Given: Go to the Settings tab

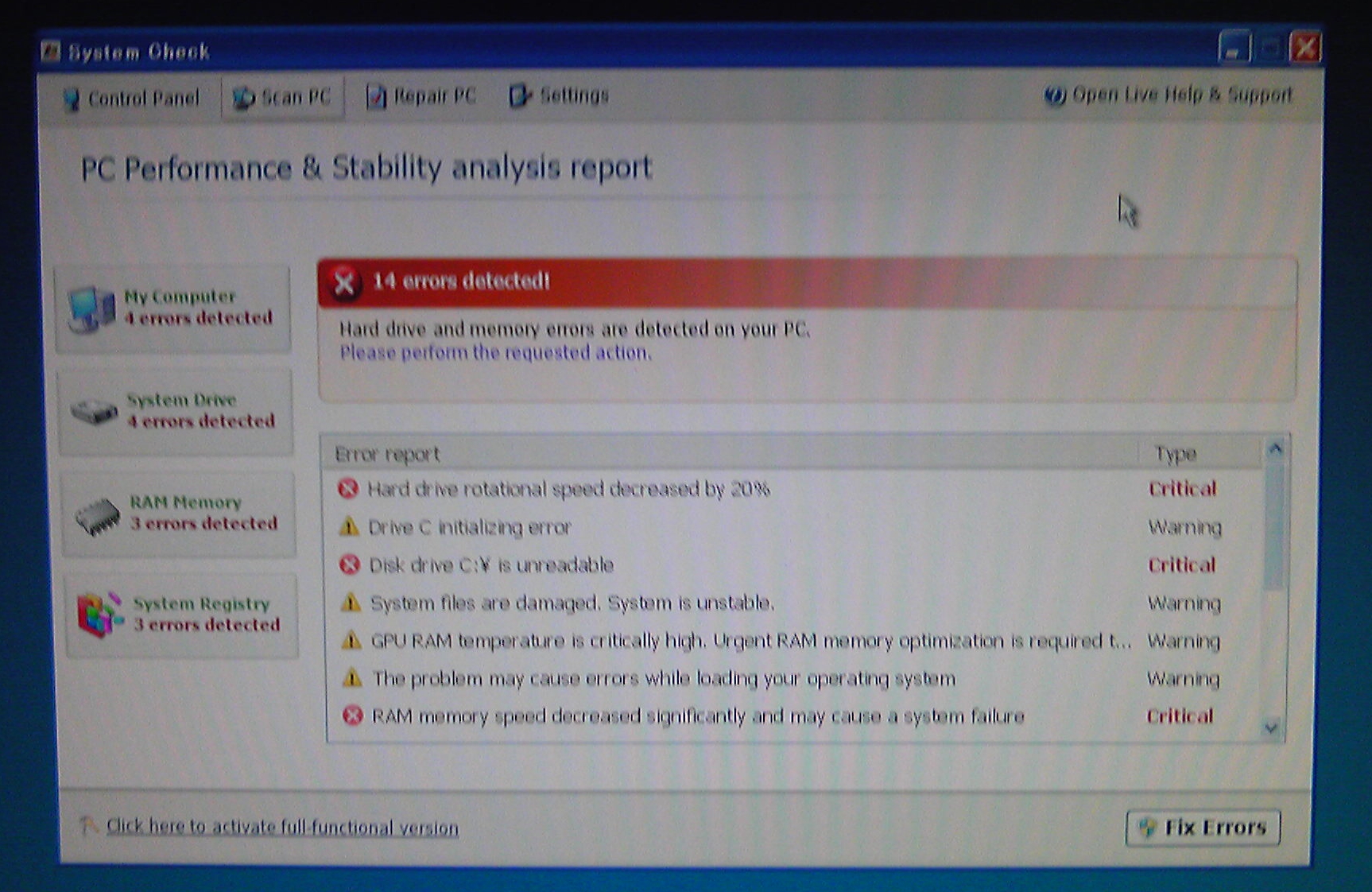Looking at the screenshot, I should [559, 95].
